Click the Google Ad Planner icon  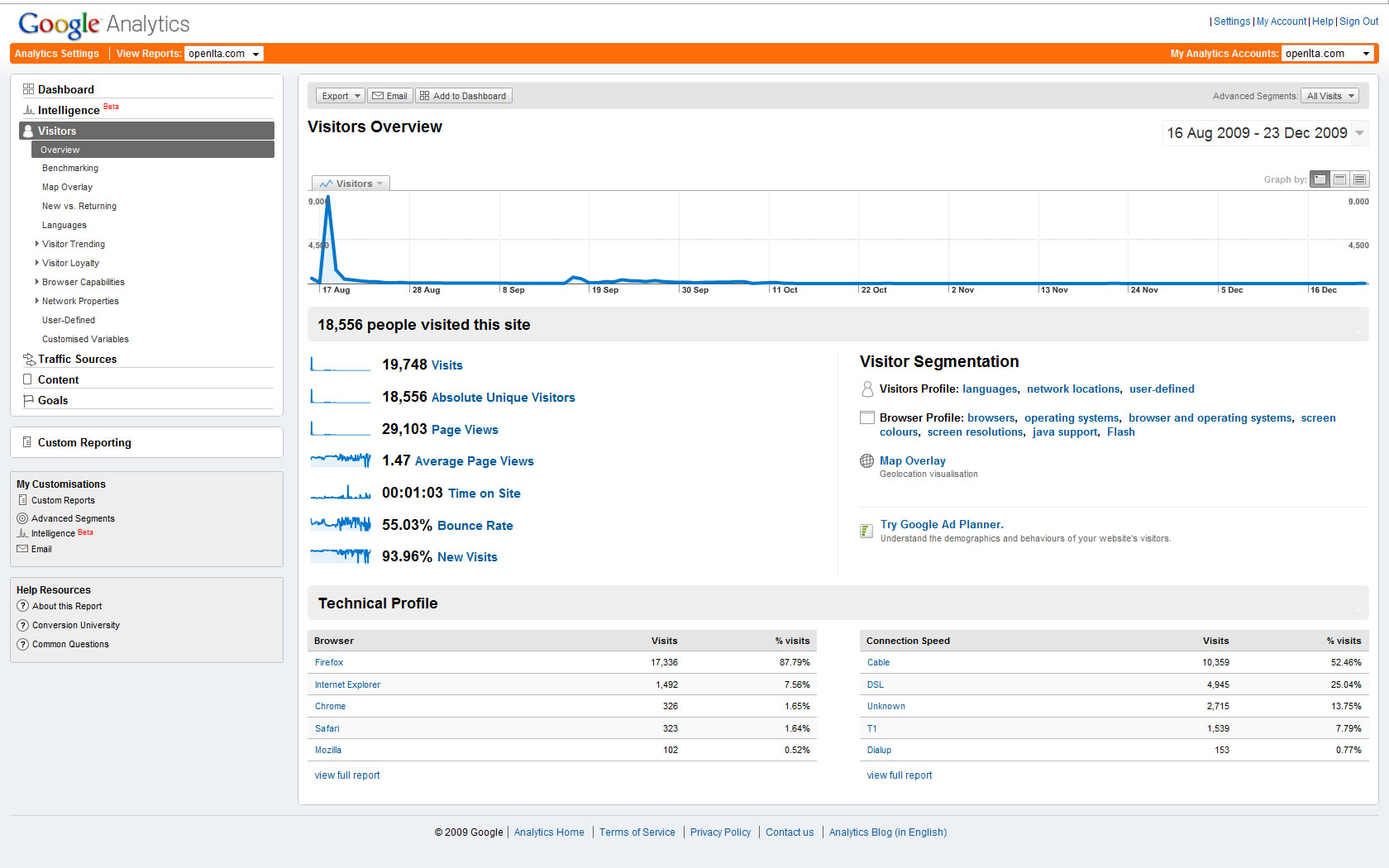[x=866, y=531]
